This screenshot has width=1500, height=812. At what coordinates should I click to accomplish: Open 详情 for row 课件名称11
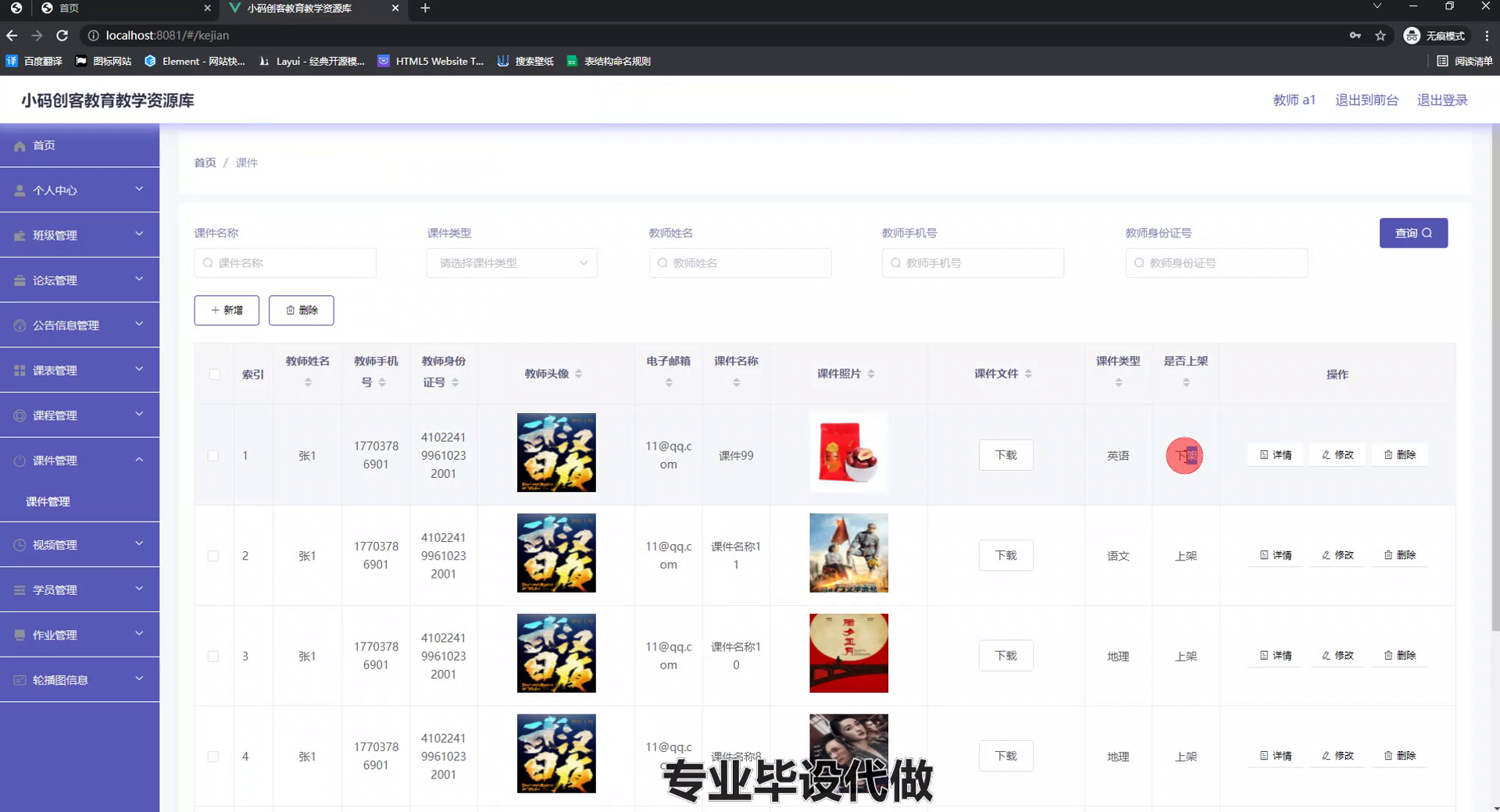coord(1276,555)
